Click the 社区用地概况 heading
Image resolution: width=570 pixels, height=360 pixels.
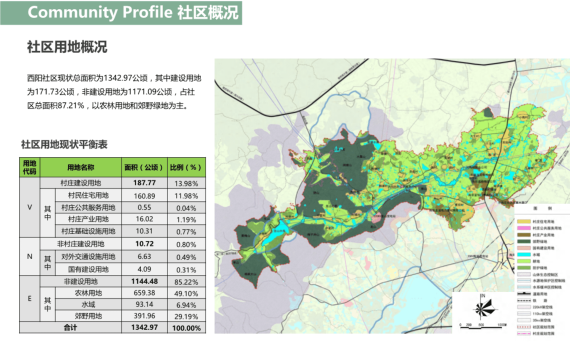tap(67, 47)
